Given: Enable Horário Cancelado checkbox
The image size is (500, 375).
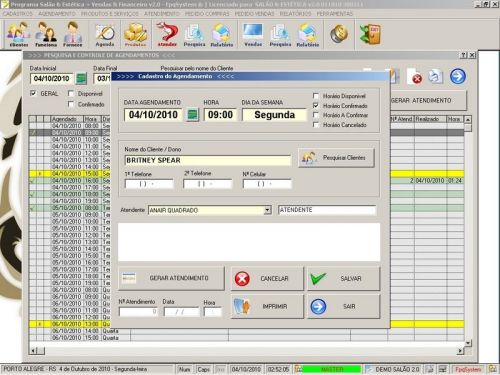Looking at the screenshot, I should tap(316, 125).
